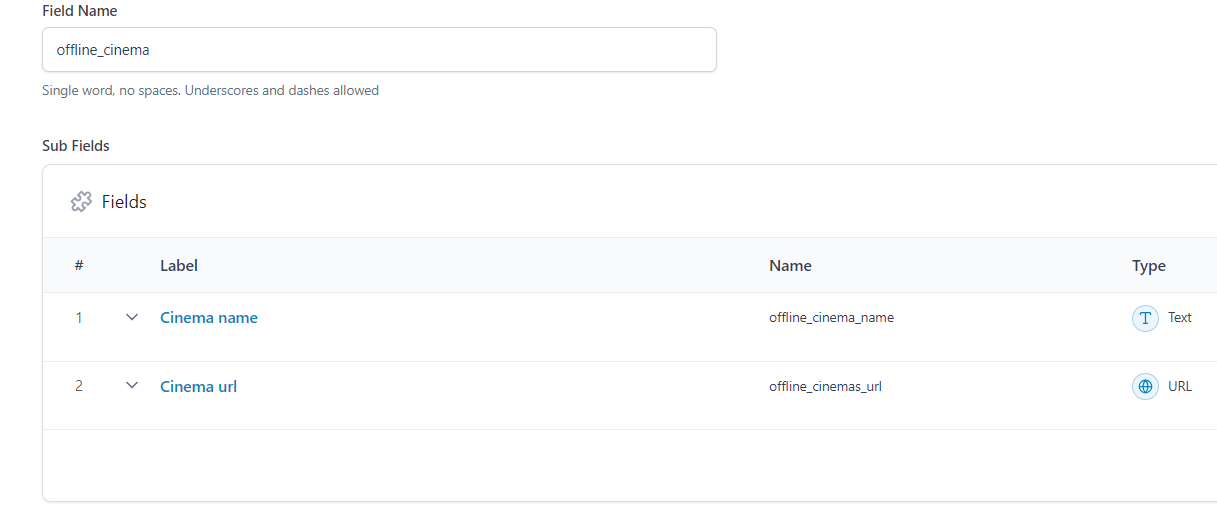Click the Fields panel heading text
Screen dimensions: 1217x519
124,202
